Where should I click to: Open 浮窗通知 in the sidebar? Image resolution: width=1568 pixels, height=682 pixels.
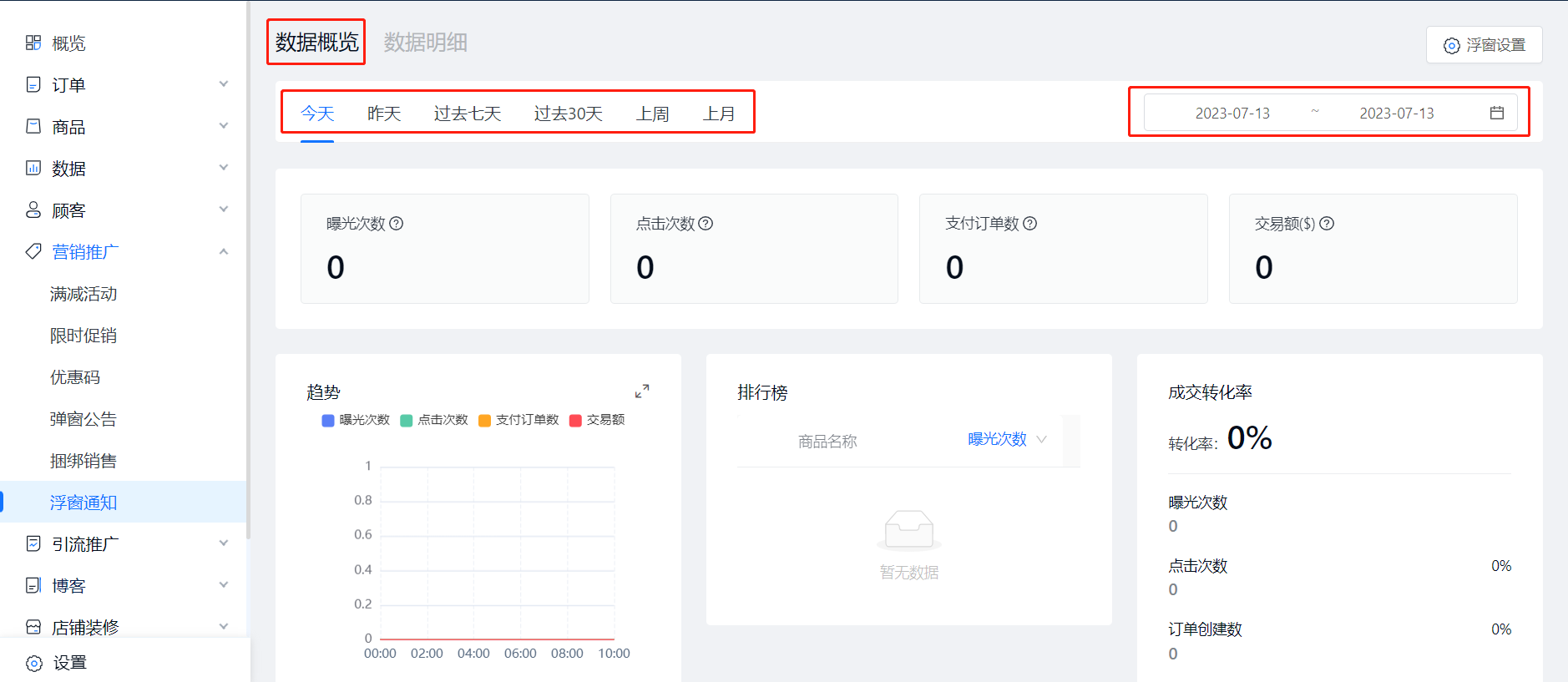124,502
